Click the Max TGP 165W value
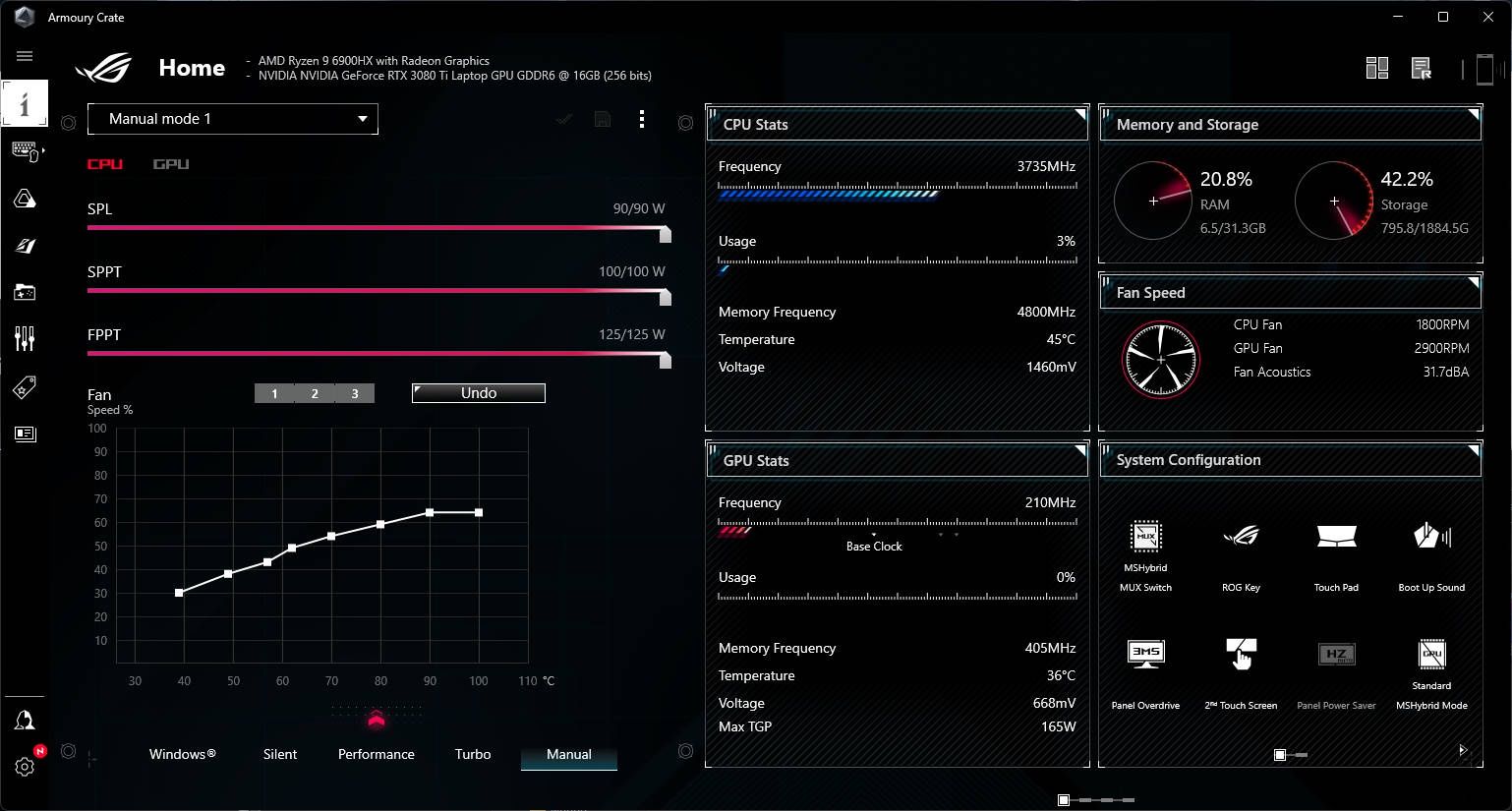 (1058, 726)
